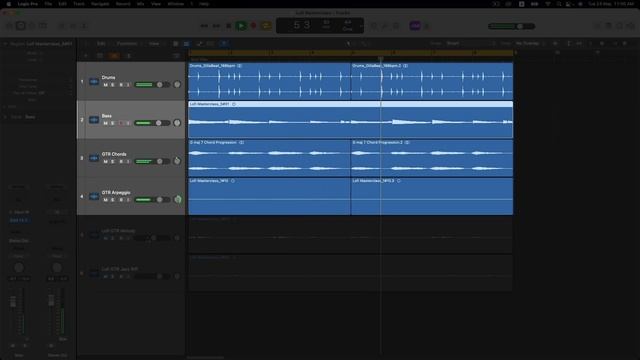
Task: Solo the GTR Chords track
Action: pos(113,162)
